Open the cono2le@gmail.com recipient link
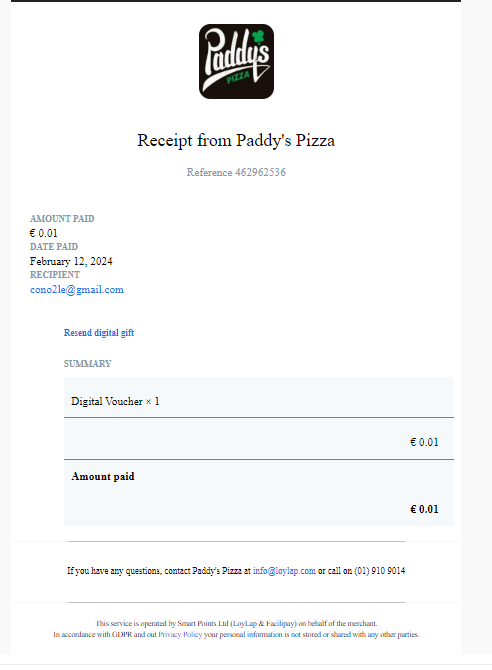The image size is (492, 670). 77,290
